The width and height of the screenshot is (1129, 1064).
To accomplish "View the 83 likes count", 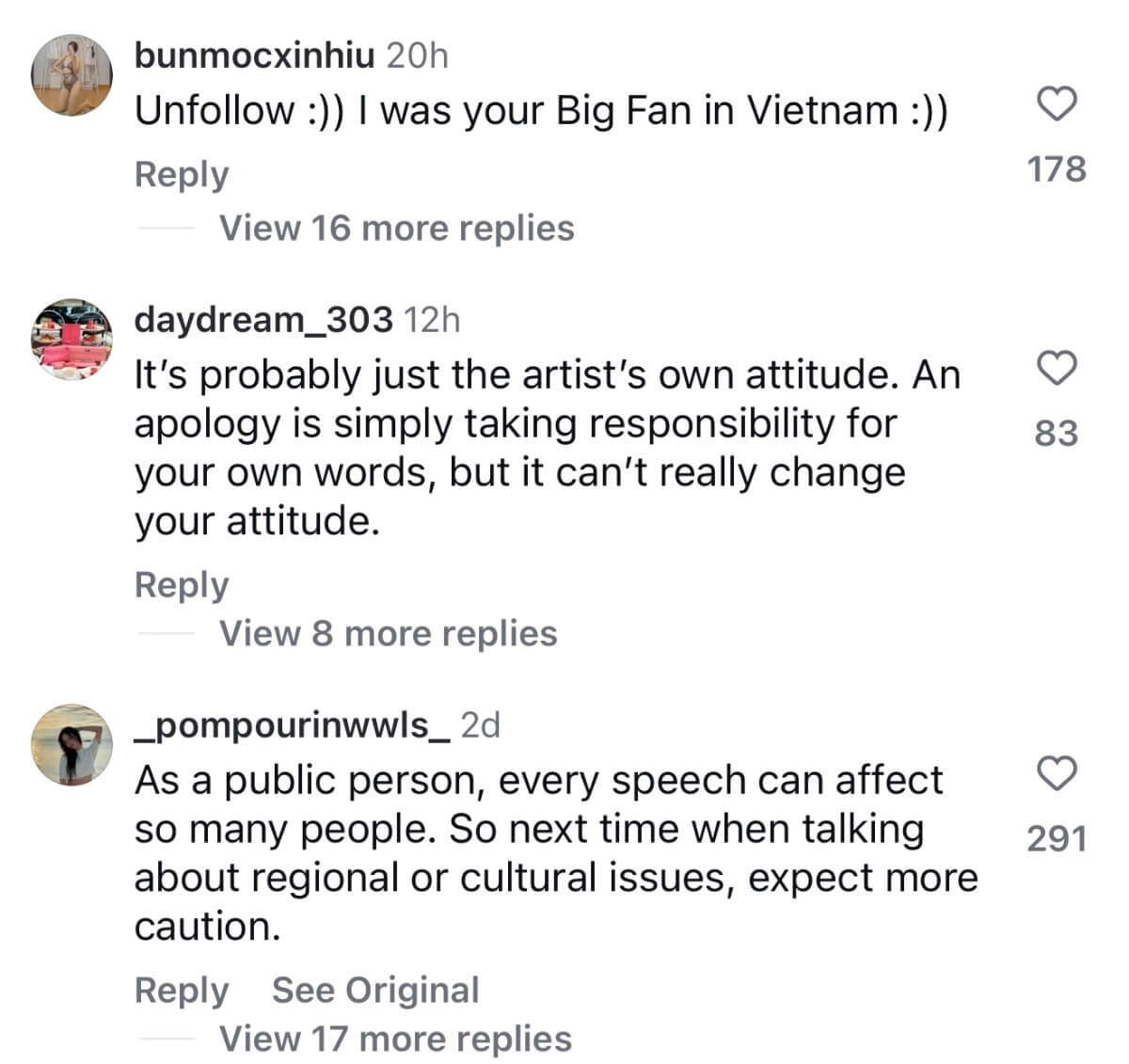I will [x=1057, y=434].
